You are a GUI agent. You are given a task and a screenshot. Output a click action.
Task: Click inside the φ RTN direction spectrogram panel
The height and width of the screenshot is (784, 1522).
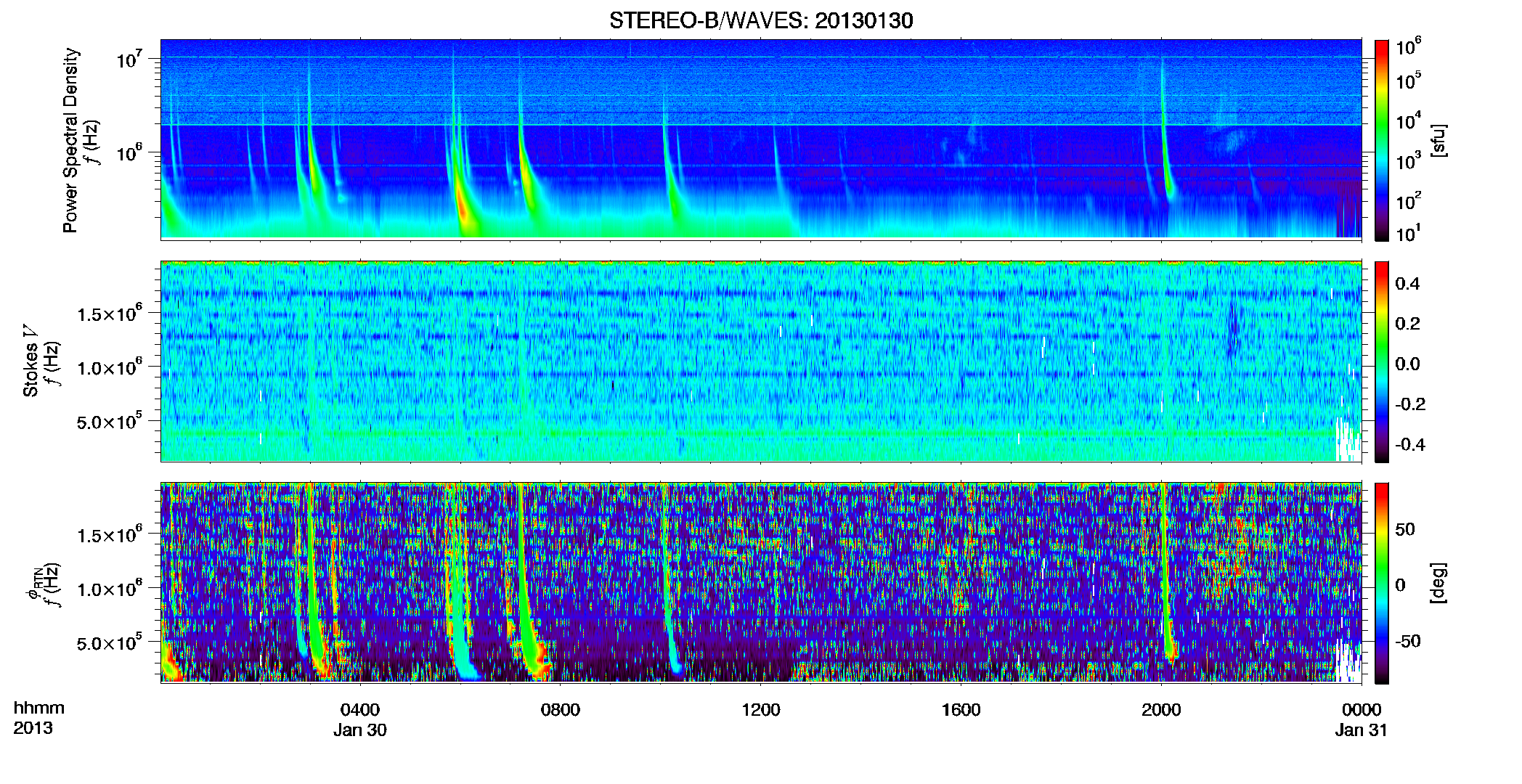pos(761,582)
